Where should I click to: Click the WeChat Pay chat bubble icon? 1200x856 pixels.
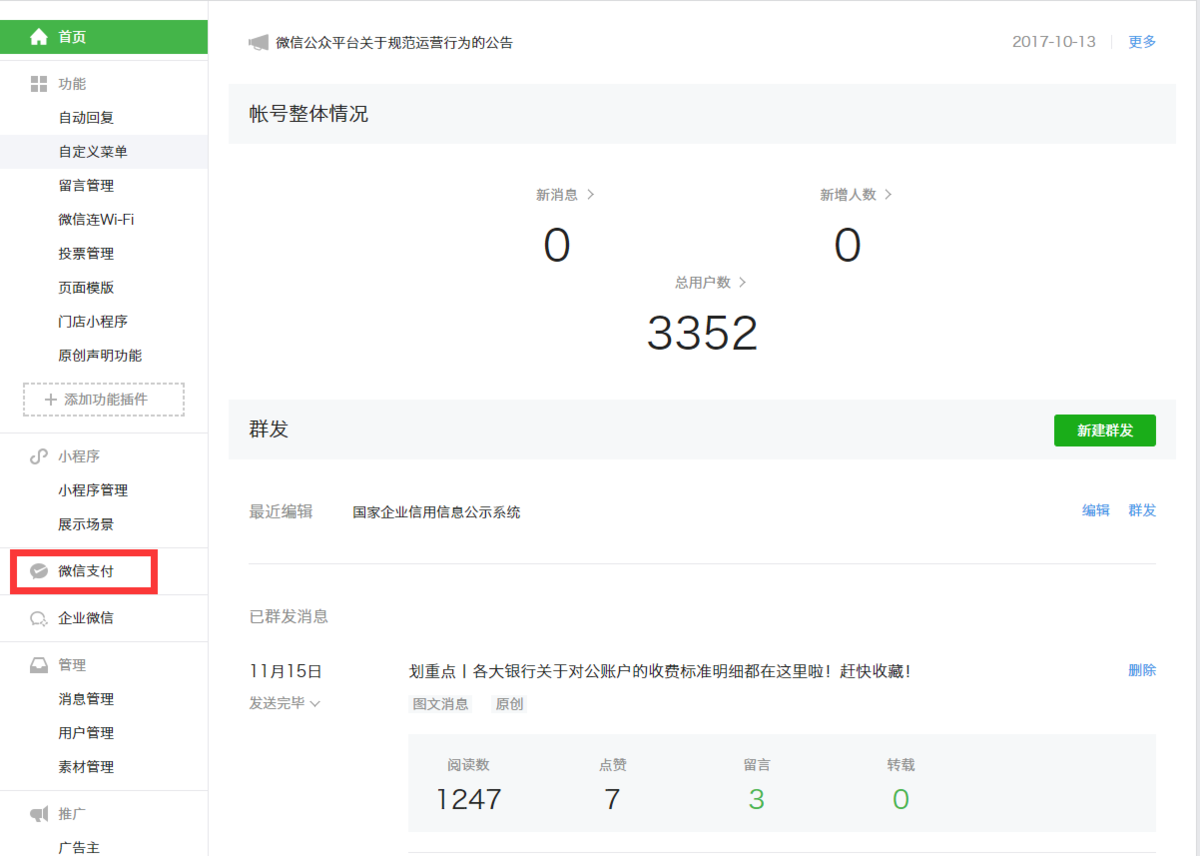pyautogui.click(x=39, y=571)
